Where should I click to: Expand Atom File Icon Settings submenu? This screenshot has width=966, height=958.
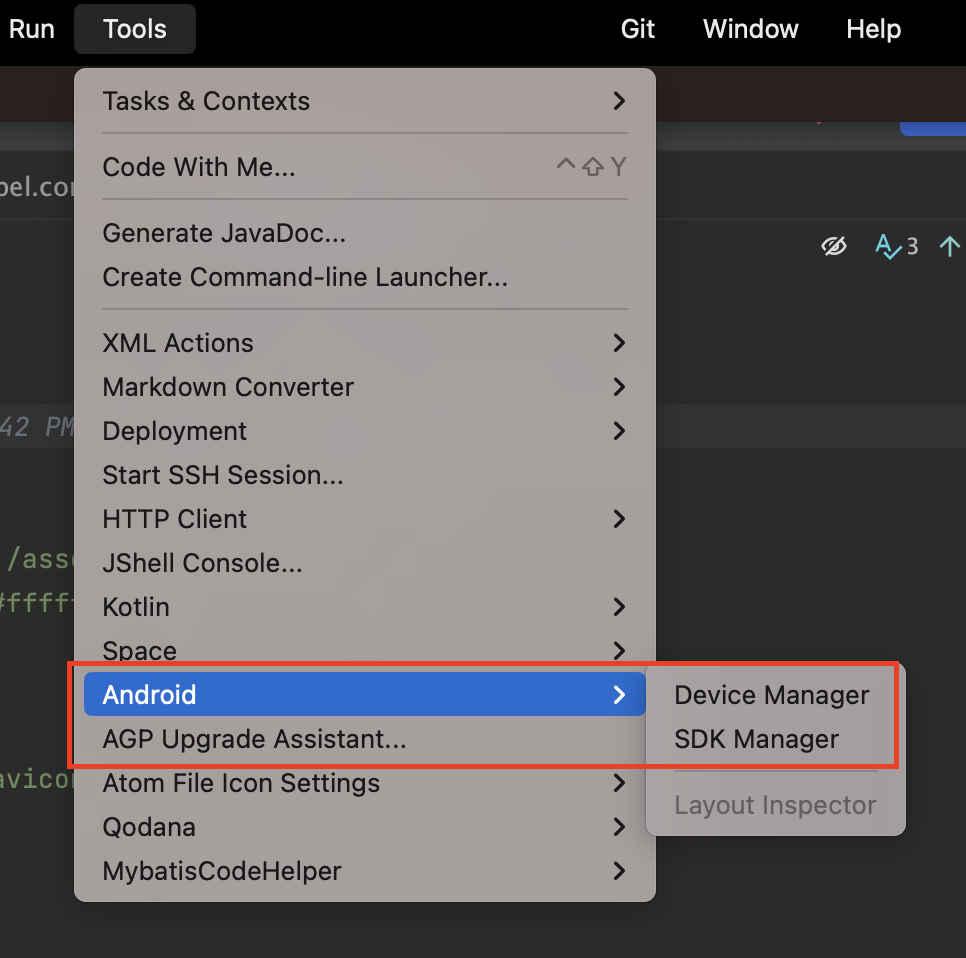coord(365,783)
